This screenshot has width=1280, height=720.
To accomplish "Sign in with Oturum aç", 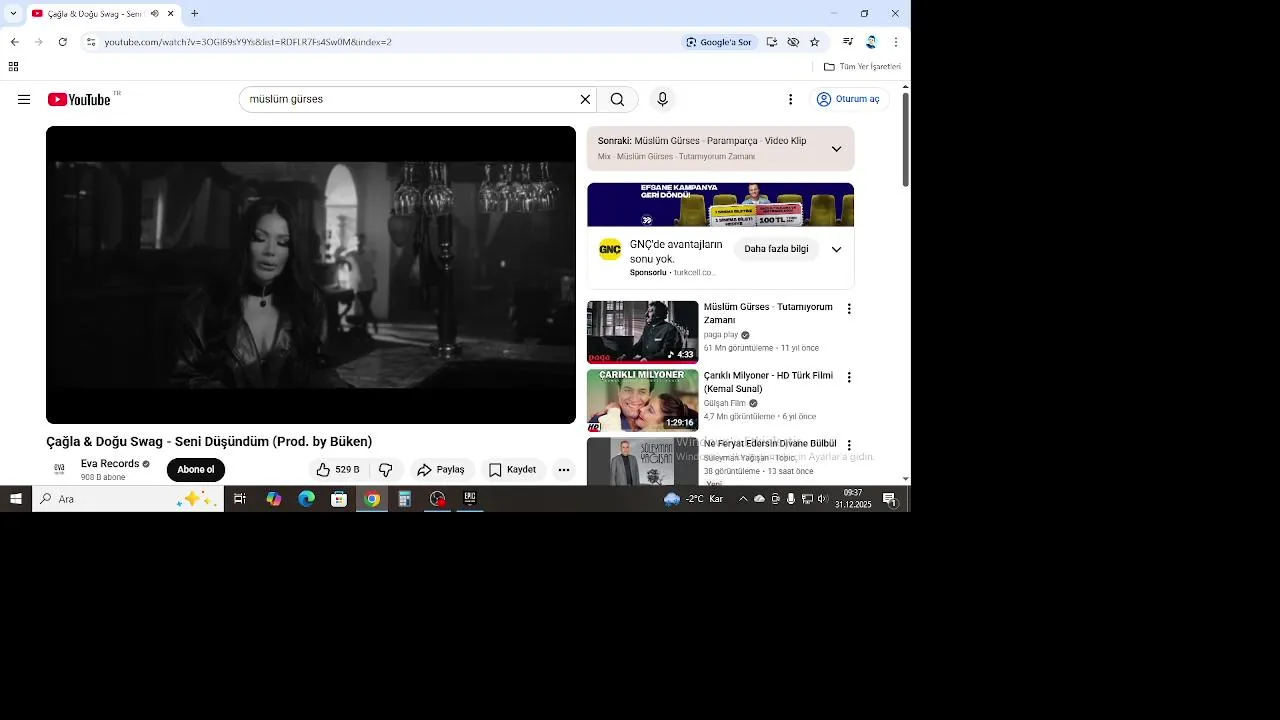I will (x=848, y=99).
